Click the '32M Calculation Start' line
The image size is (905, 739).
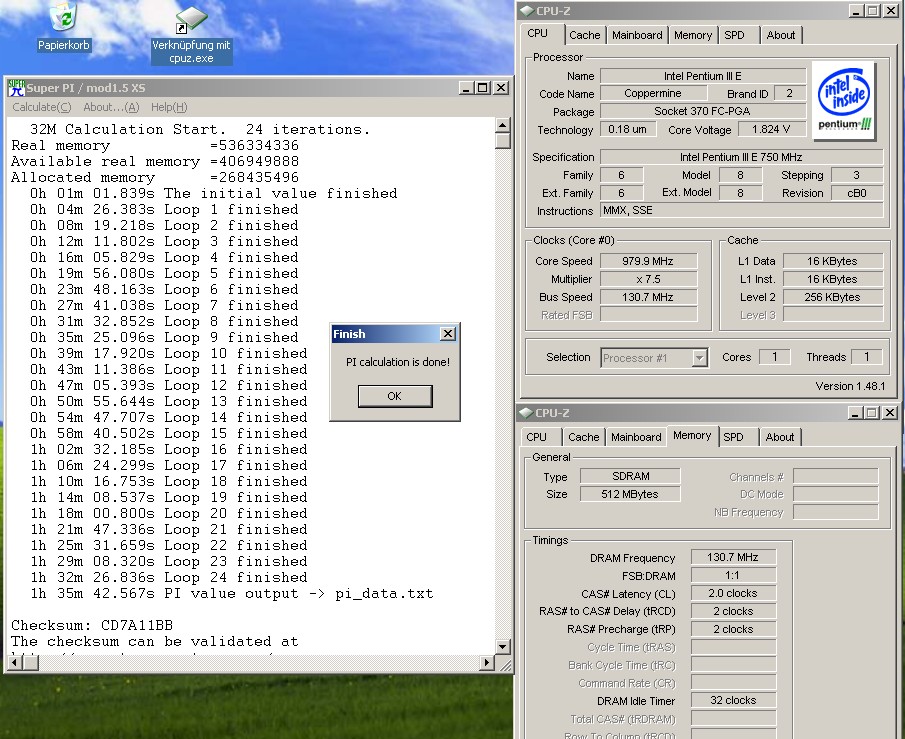coord(200,129)
